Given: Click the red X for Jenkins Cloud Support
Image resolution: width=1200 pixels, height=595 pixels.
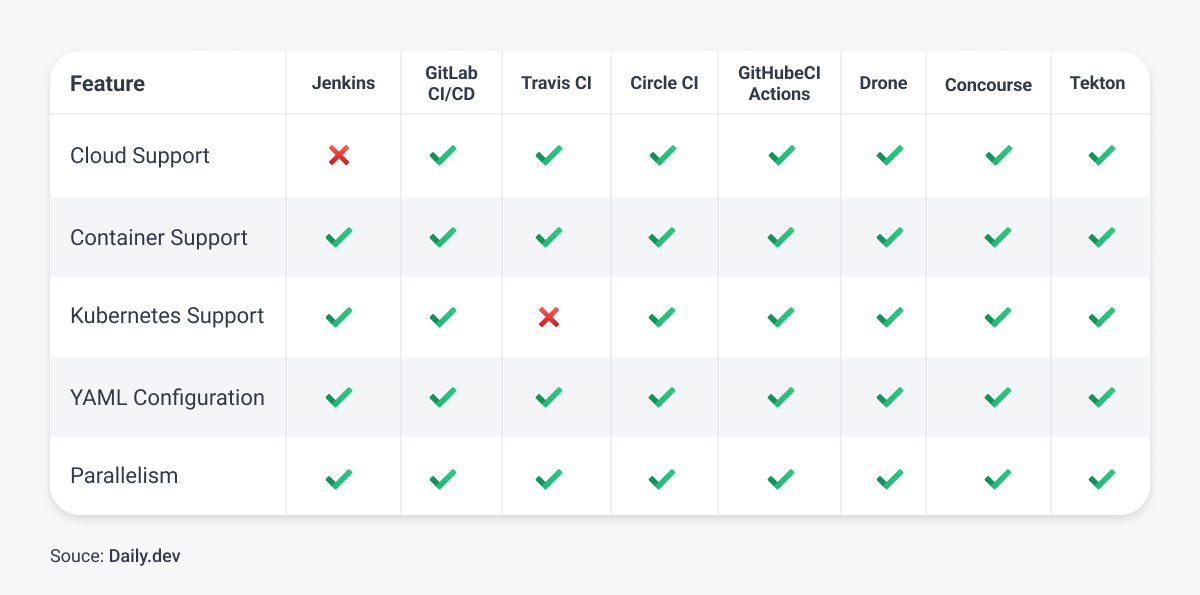Looking at the screenshot, I should click(339, 156).
